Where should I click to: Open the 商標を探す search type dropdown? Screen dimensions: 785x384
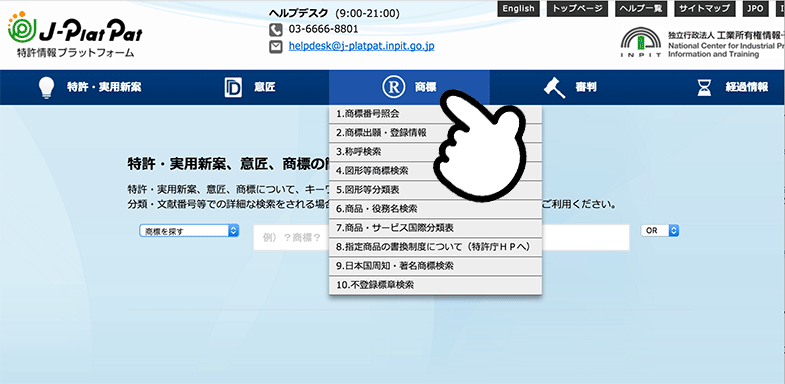coord(189,231)
